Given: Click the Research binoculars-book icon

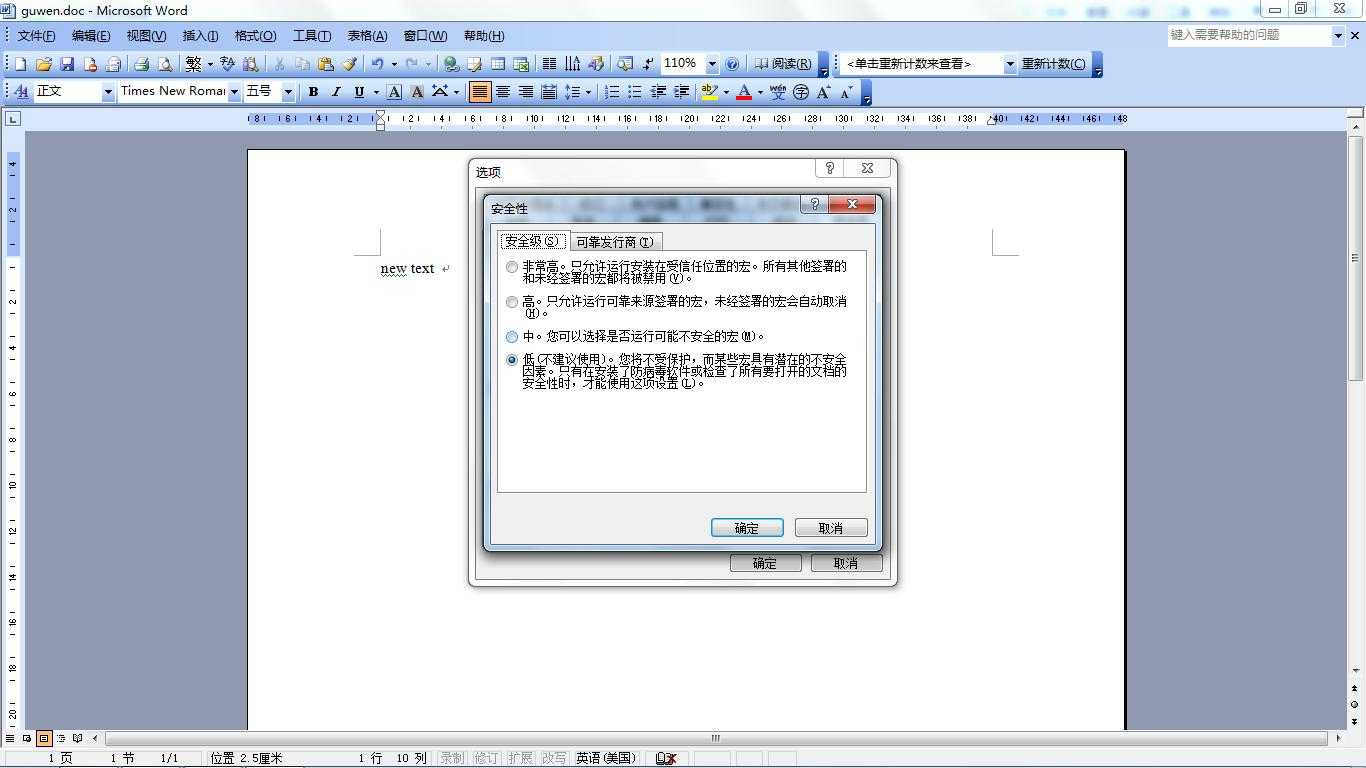Looking at the screenshot, I should point(251,64).
